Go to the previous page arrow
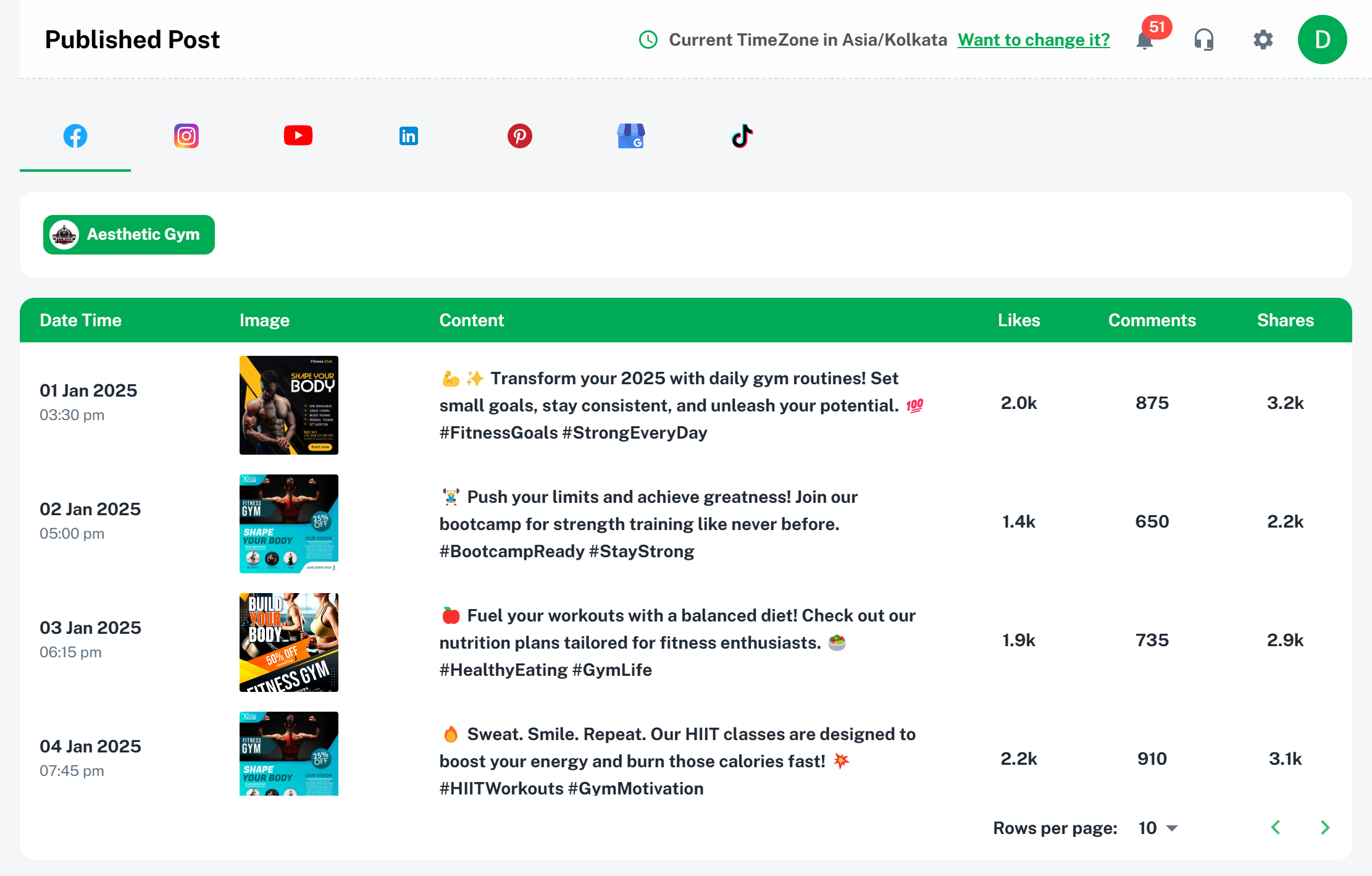The width and height of the screenshot is (1372, 876). 1276,828
